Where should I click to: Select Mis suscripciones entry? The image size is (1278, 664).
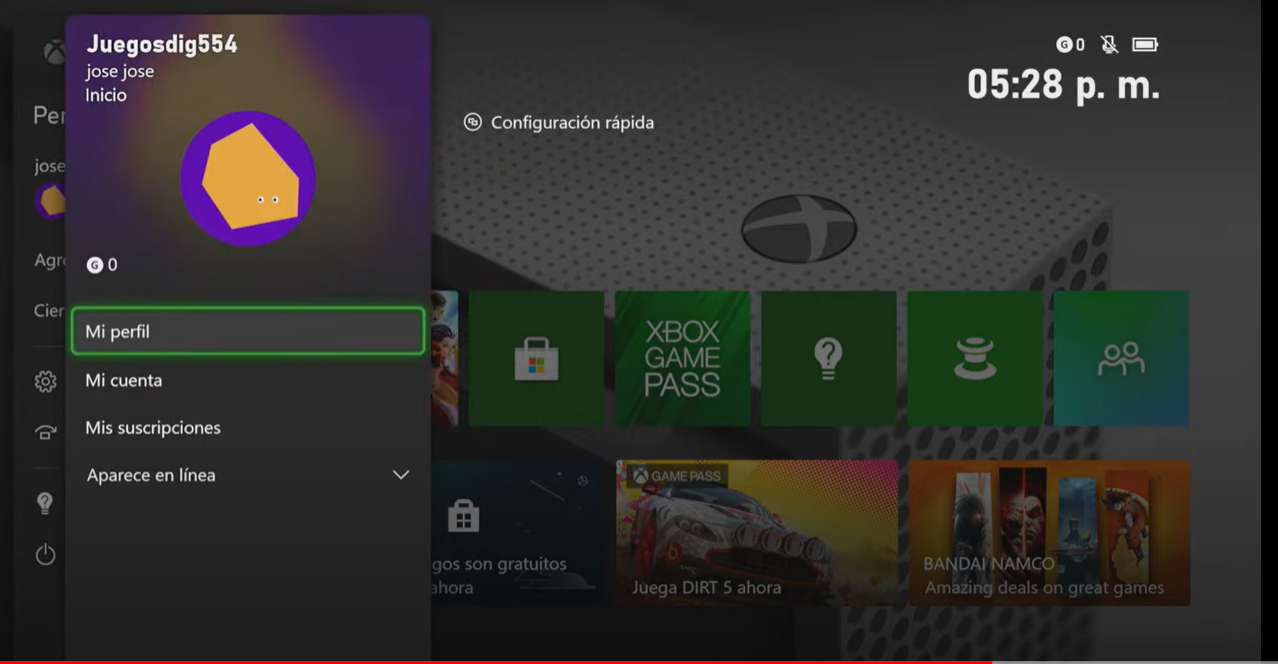pos(248,427)
